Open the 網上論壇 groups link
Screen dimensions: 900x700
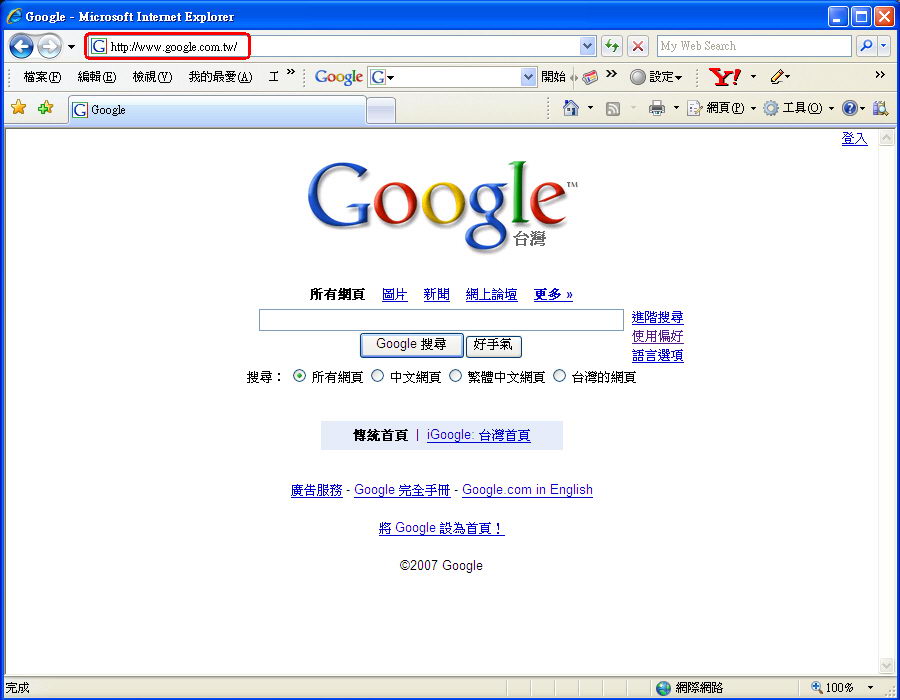(x=491, y=294)
